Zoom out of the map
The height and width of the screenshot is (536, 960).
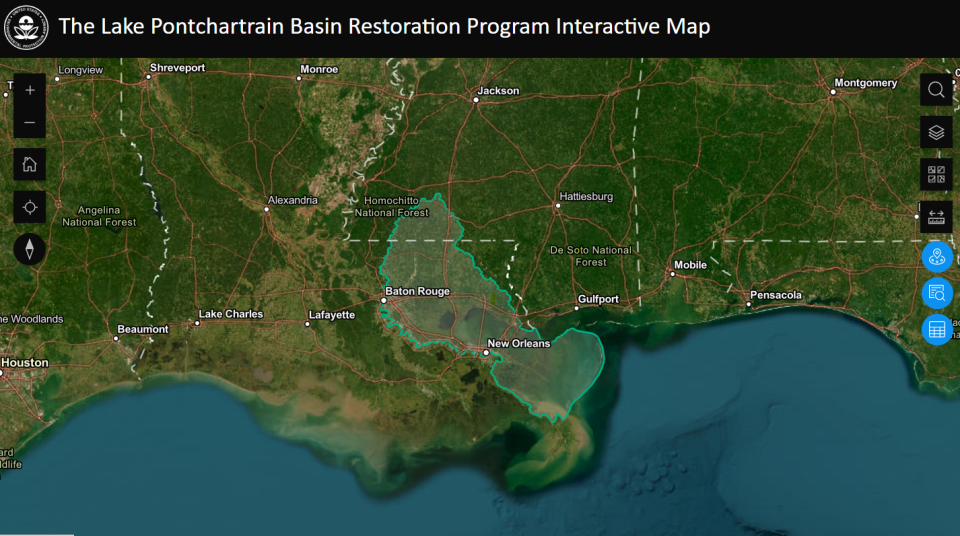30,123
